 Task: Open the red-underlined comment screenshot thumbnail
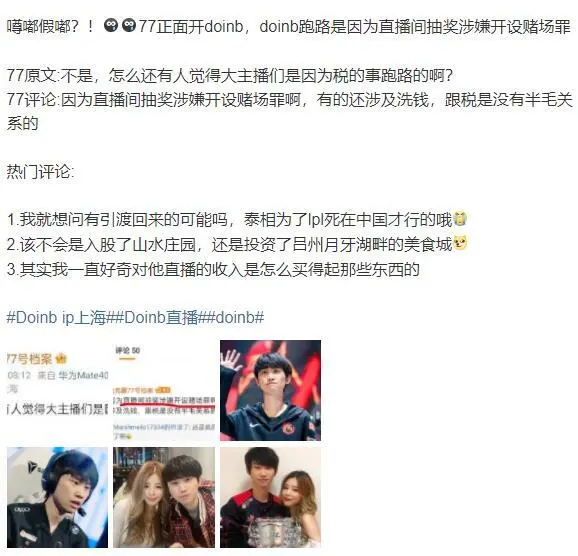click(164, 390)
